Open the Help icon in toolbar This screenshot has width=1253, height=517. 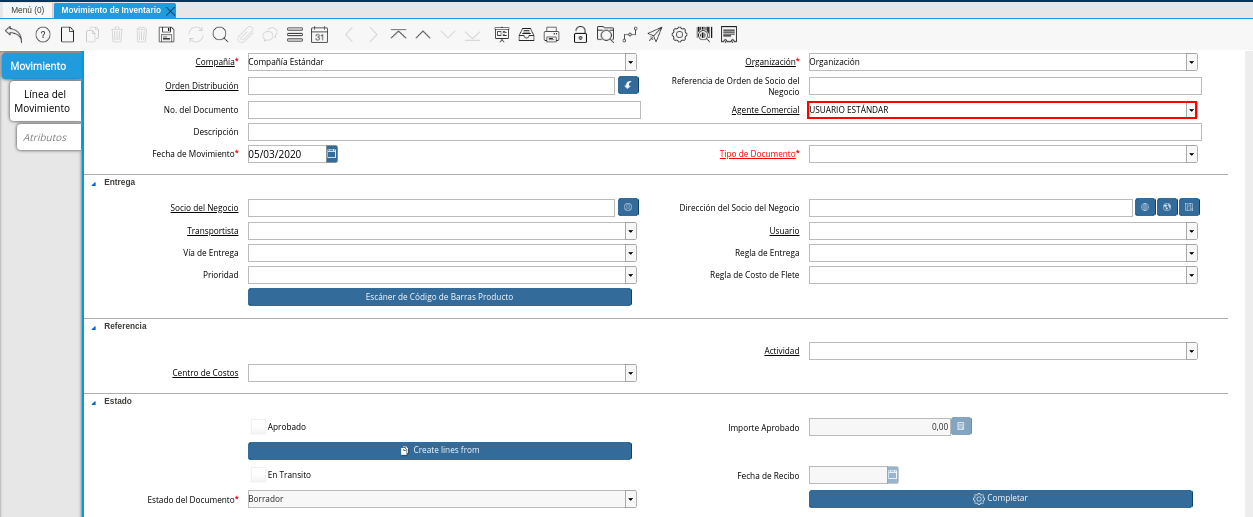coord(43,34)
